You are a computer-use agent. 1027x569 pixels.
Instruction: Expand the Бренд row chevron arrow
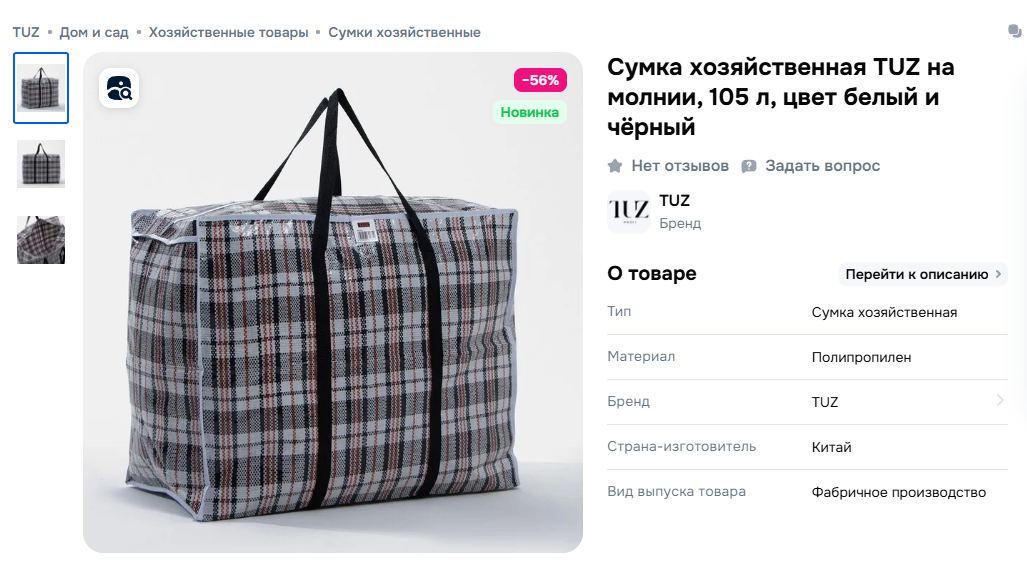point(1000,400)
